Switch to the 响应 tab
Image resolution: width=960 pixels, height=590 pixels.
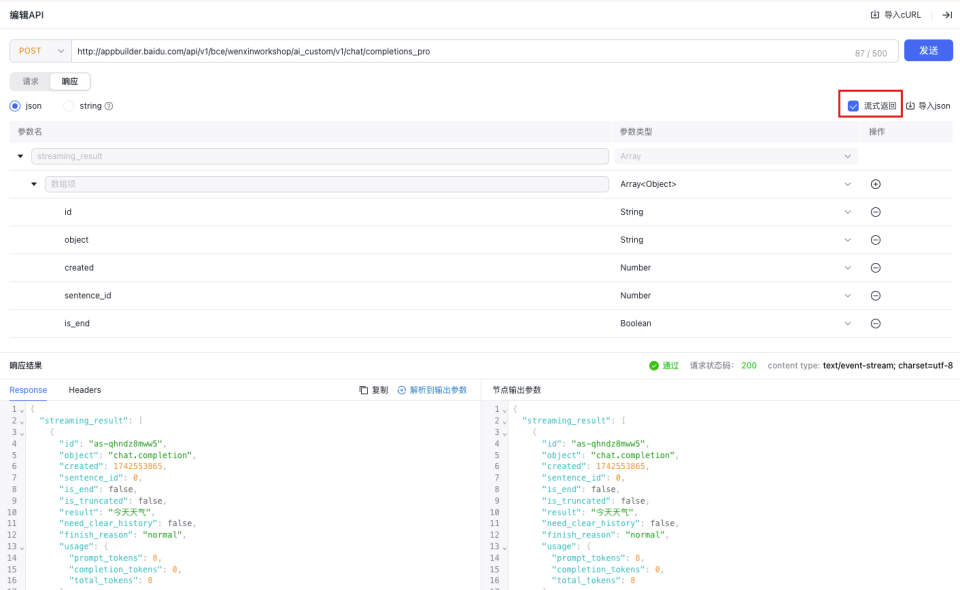click(70, 81)
